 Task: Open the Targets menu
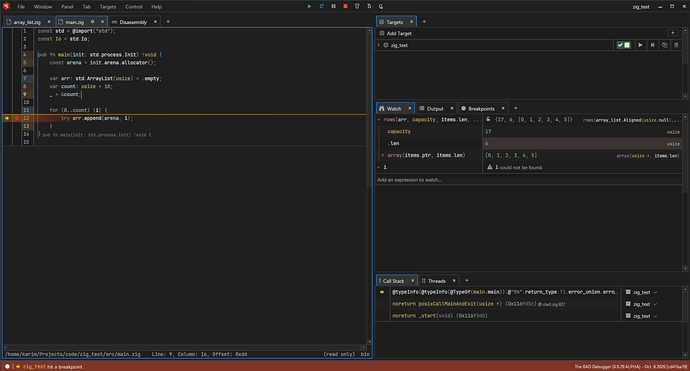108,7
